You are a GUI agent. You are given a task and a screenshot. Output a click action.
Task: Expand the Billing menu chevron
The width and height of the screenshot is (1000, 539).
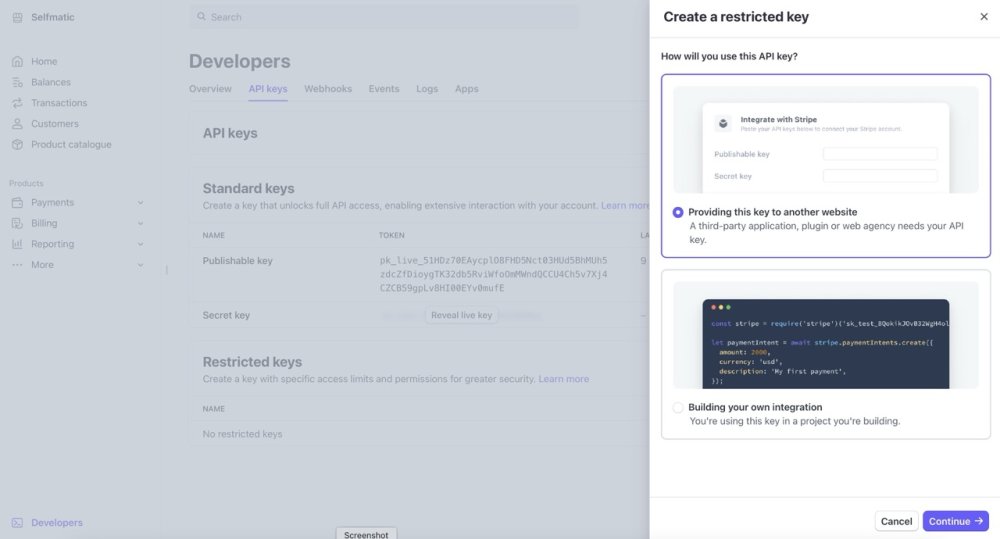pyautogui.click(x=140, y=223)
